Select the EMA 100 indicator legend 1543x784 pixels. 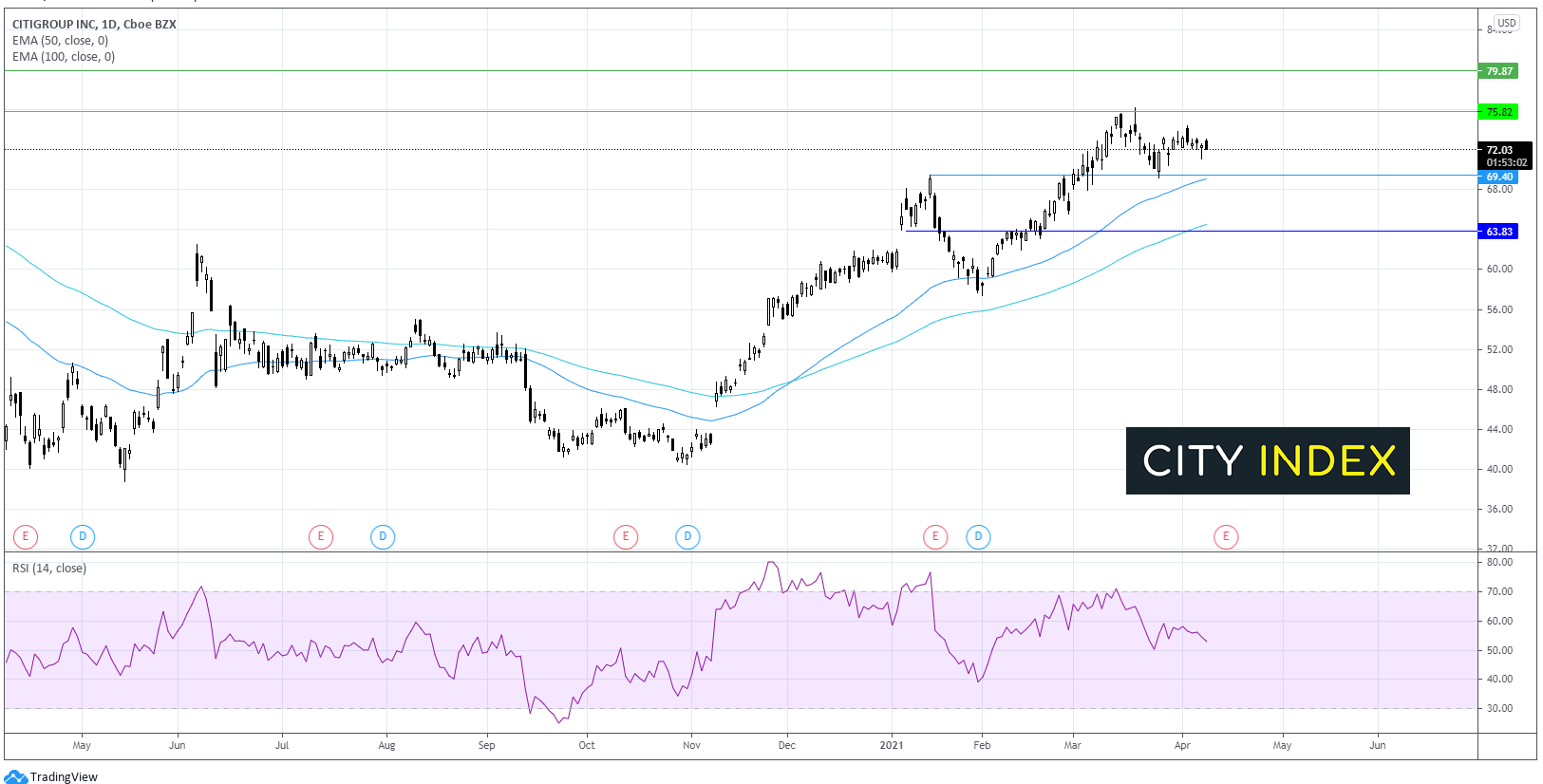[64, 57]
